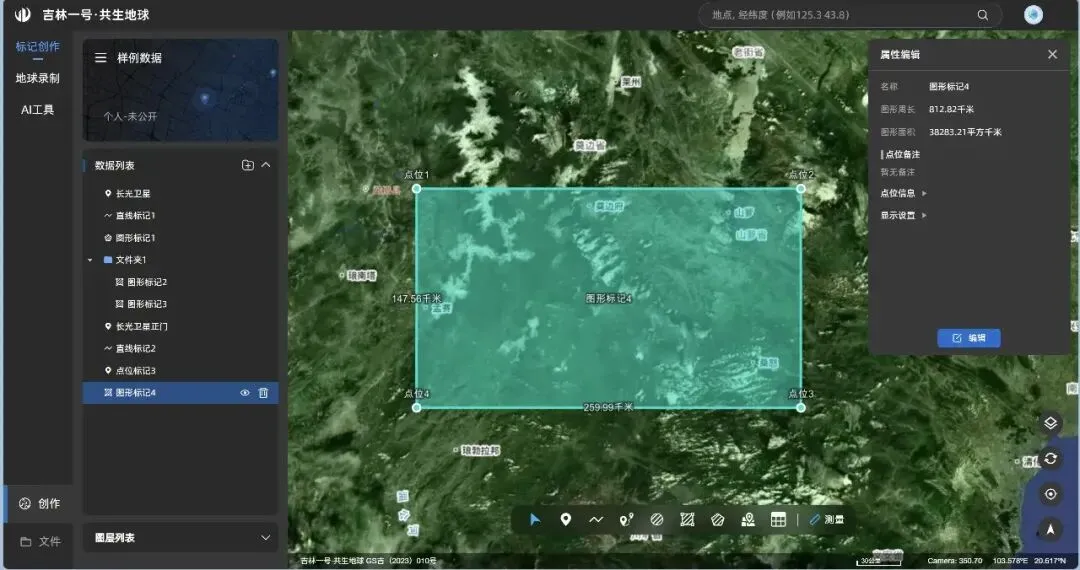This screenshot has height=570, width=1080.
Task: Click the 个人-未公开 dataset card
Action: [x=180, y=90]
